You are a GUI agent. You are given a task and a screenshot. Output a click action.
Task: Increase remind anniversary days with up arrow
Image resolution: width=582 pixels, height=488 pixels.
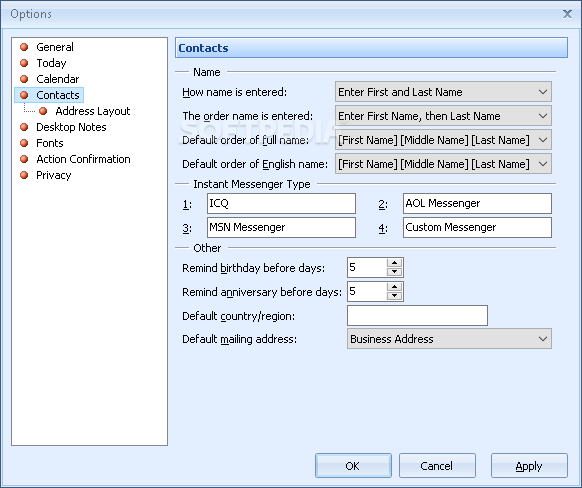[x=394, y=287]
